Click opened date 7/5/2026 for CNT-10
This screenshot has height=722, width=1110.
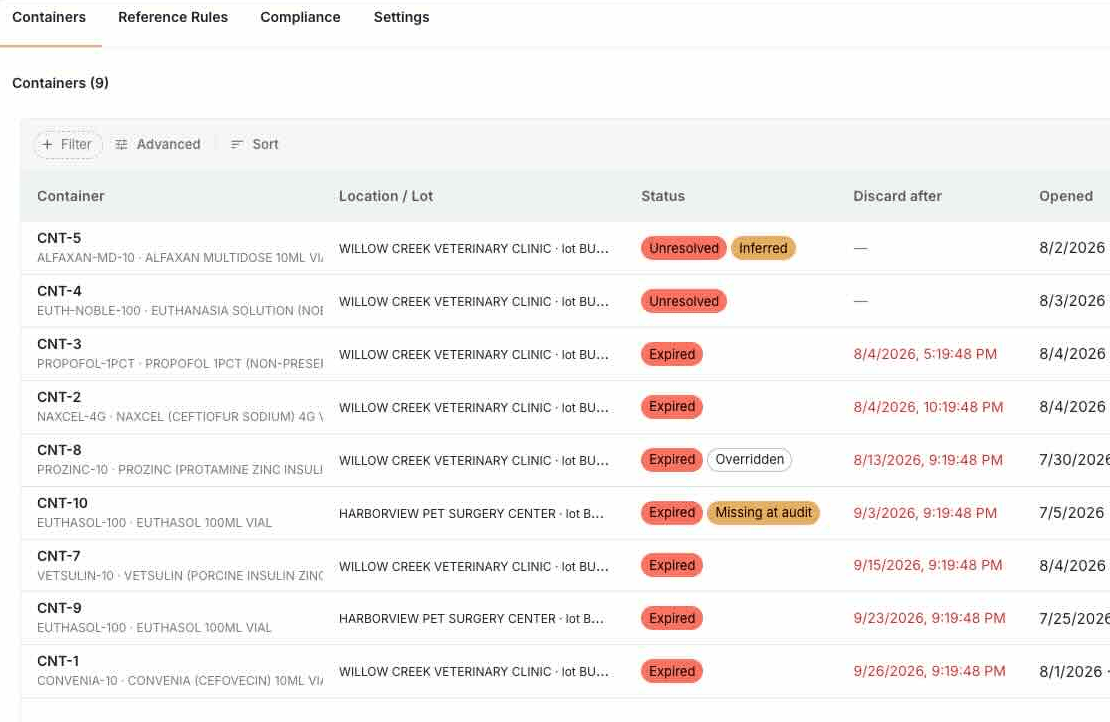point(1072,513)
